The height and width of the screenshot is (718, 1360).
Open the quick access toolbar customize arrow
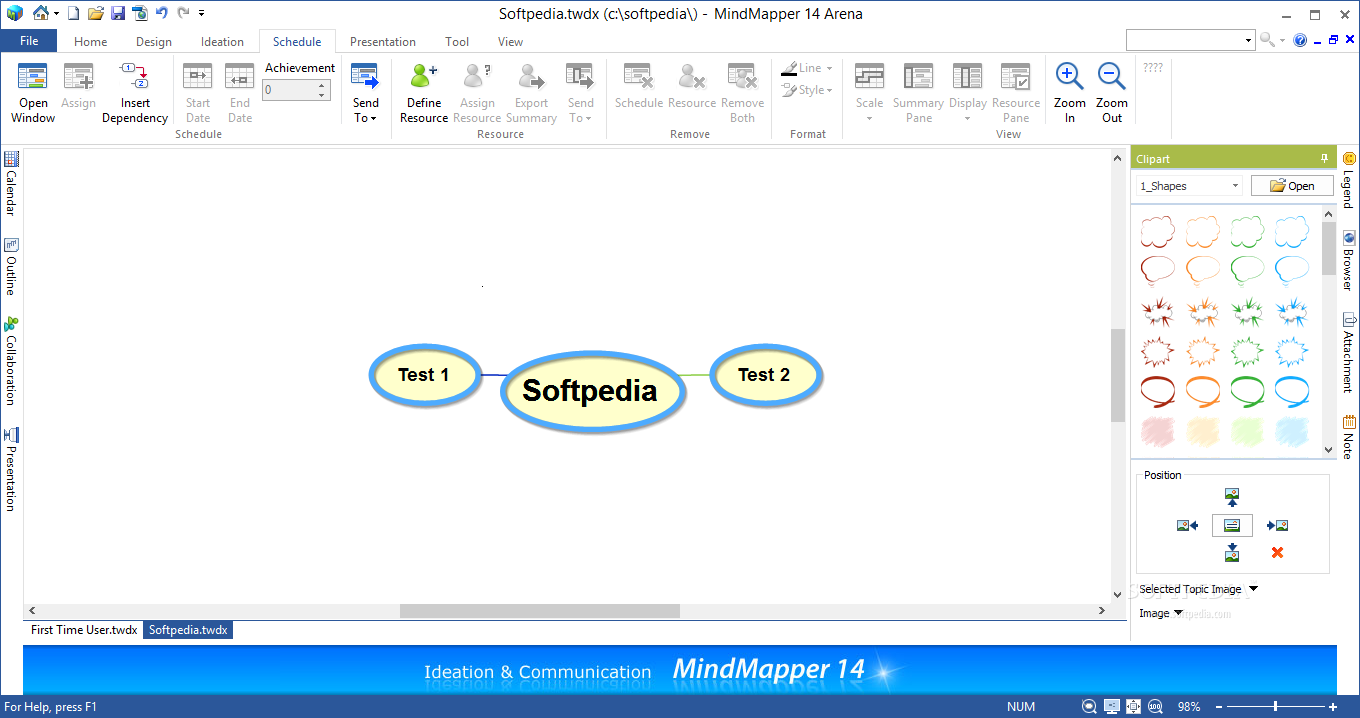click(x=202, y=14)
